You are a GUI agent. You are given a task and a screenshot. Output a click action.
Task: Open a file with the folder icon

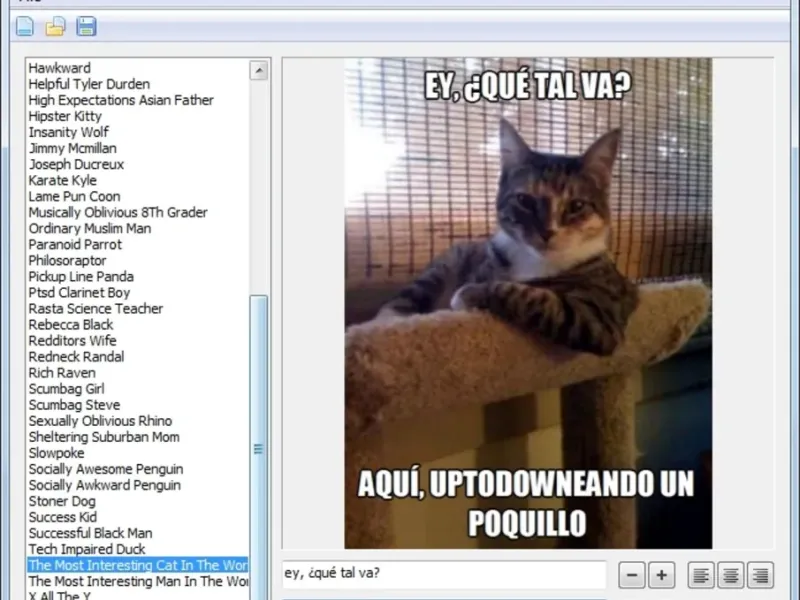pyautogui.click(x=55, y=27)
